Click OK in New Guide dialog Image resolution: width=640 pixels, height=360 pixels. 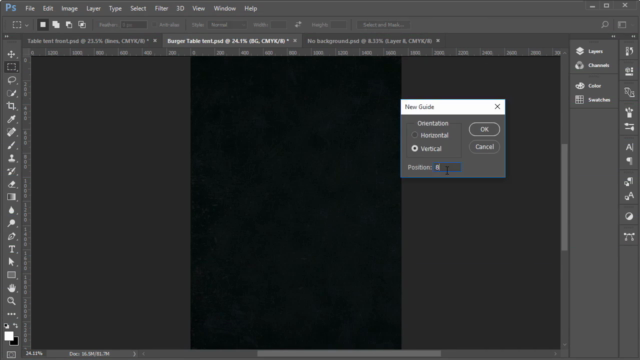484,129
